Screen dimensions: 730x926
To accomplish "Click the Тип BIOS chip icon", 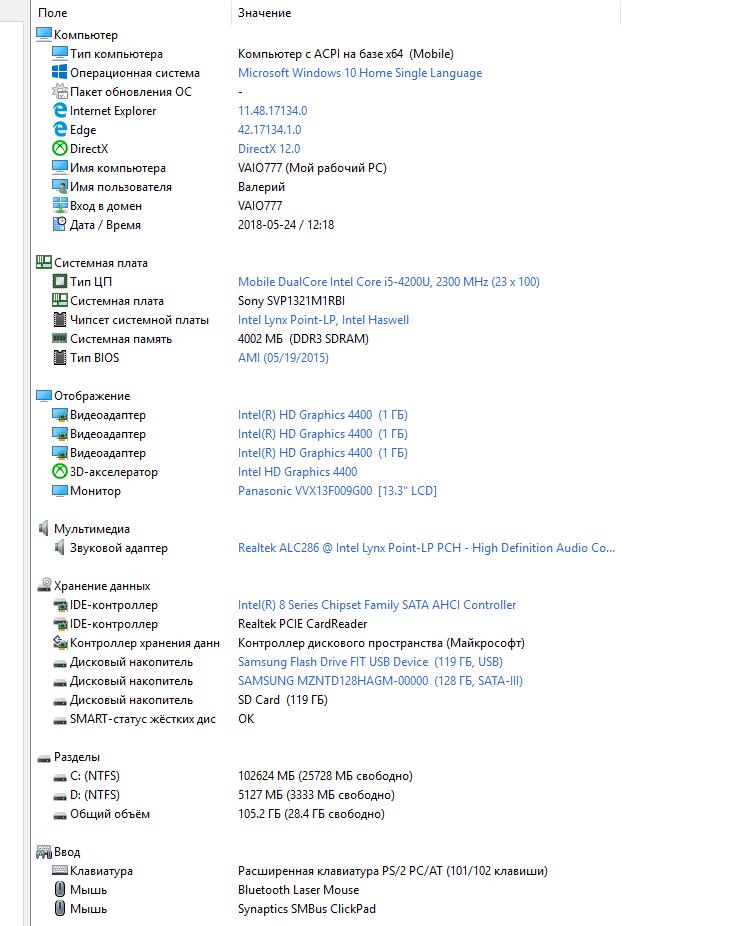I will (60, 357).
